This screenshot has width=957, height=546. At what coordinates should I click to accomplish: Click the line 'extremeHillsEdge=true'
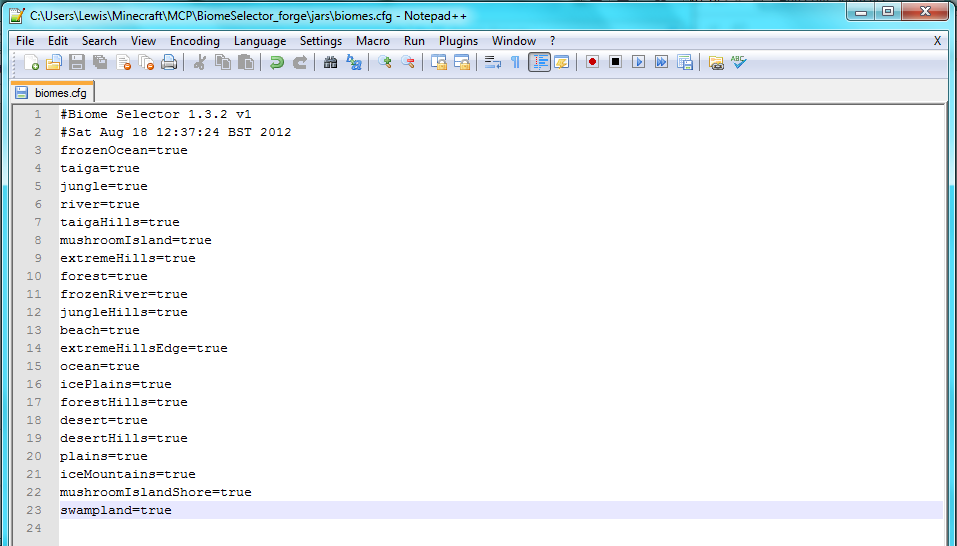click(143, 348)
